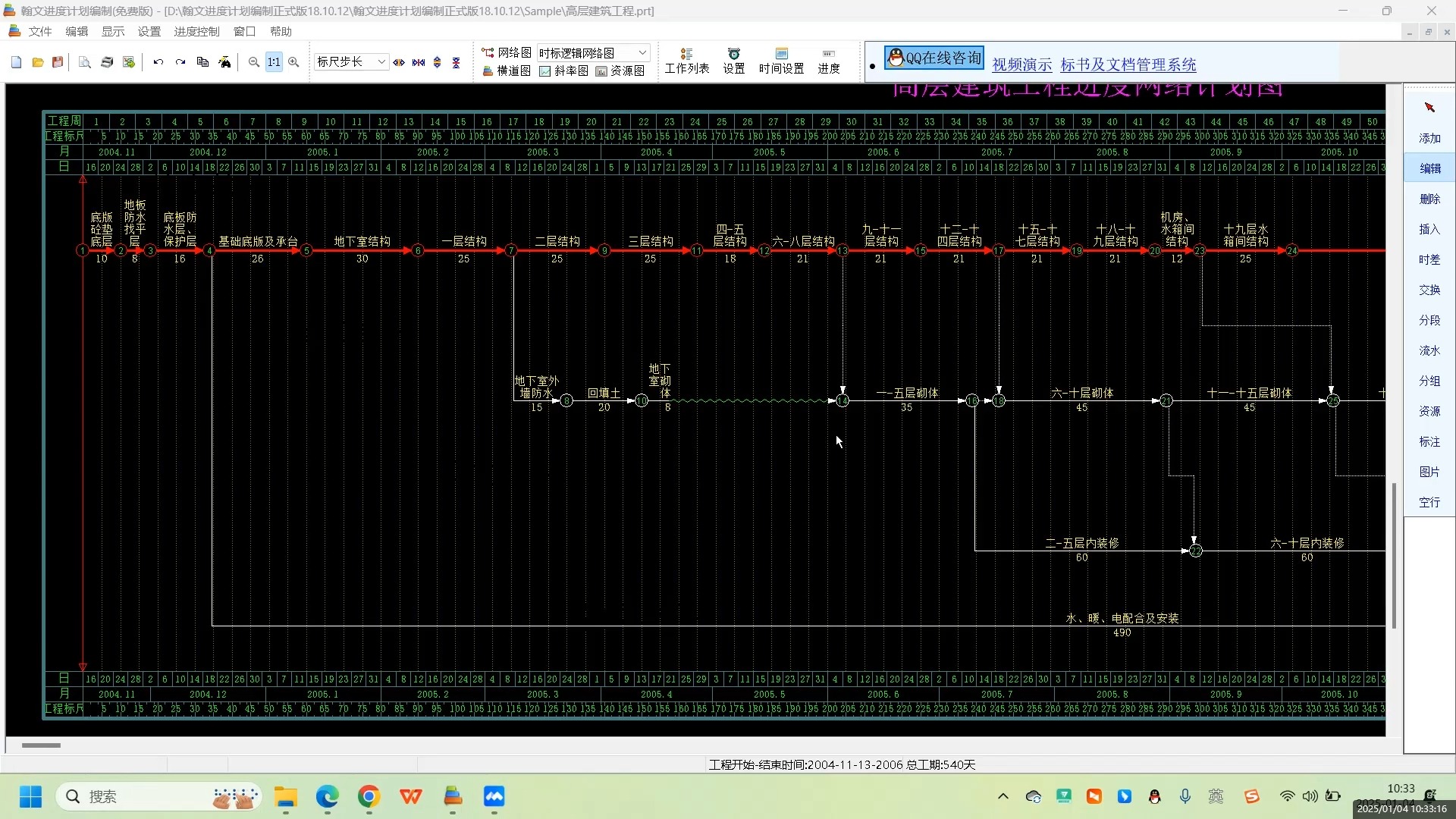Click the 进度 progress toolbar button
The height and width of the screenshot is (819, 1456).
tap(829, 61)
